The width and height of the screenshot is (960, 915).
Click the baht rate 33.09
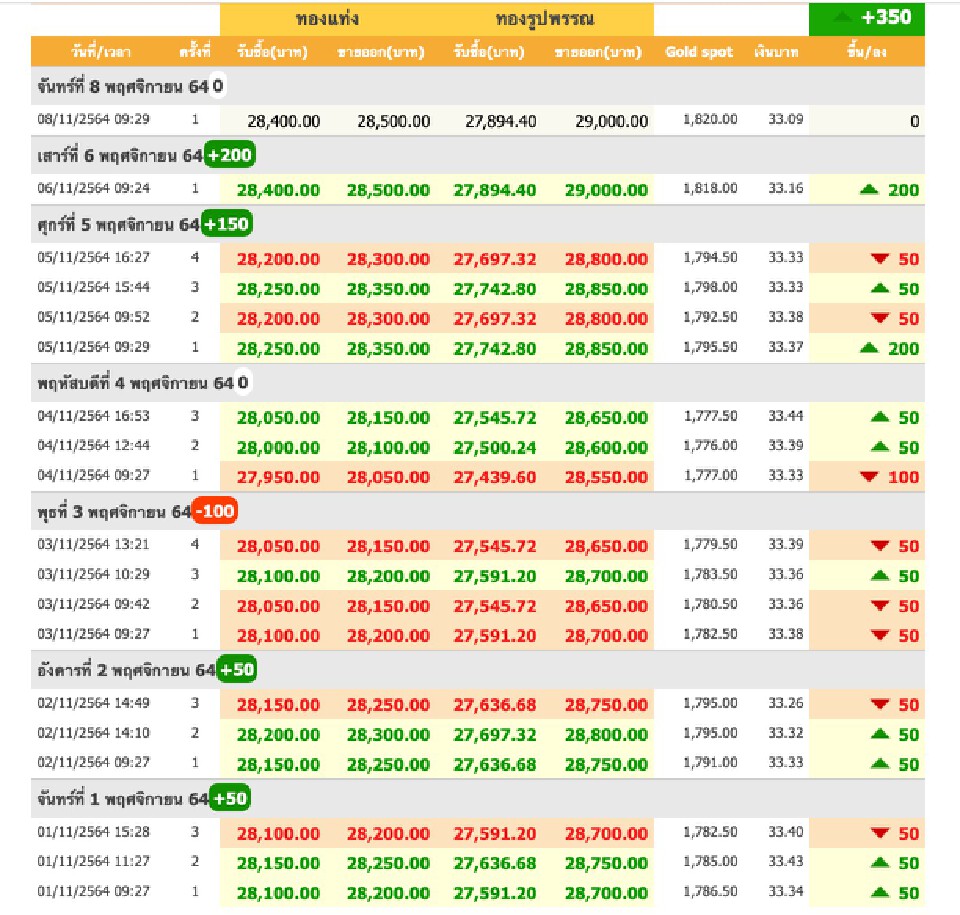(786, 119)
